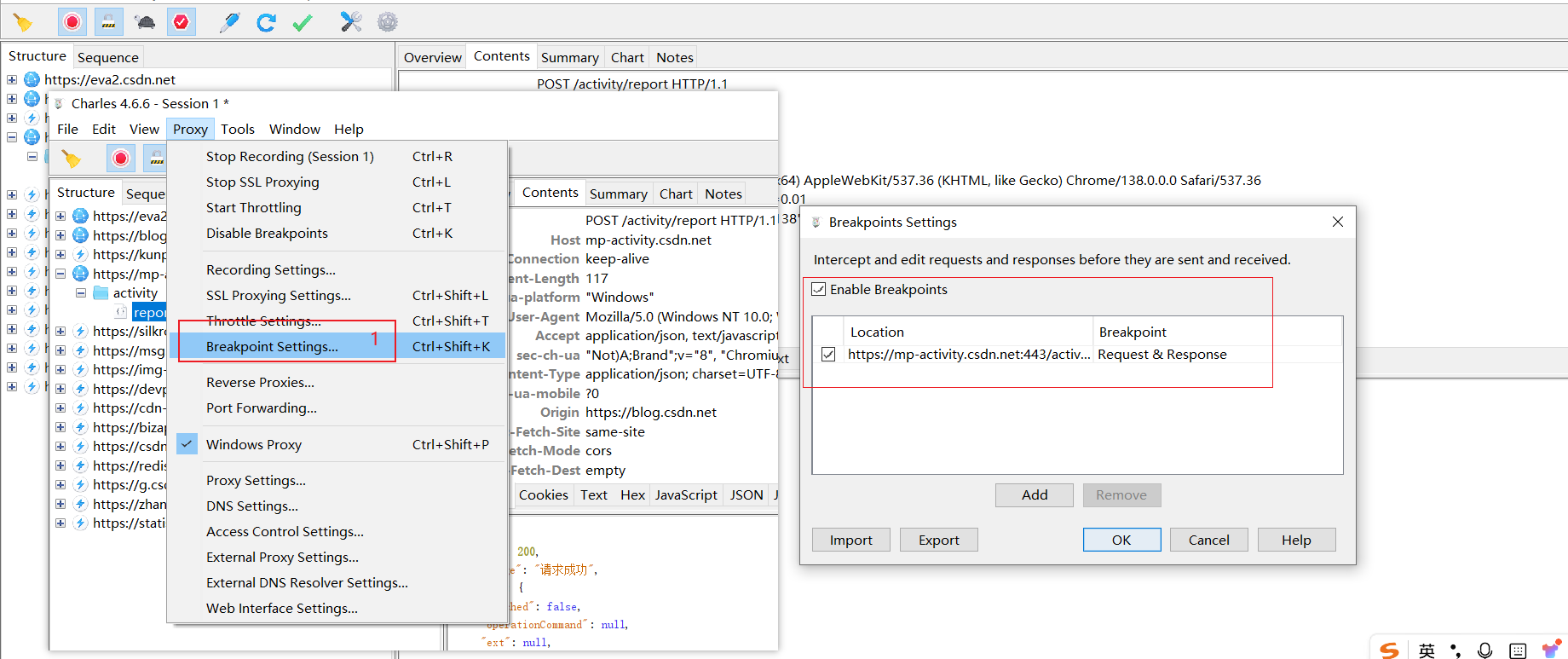1568x659 pixels.
Task: Open SSL Proxying Settings... from the Proxy menu
Action: [x=337, y=295]
